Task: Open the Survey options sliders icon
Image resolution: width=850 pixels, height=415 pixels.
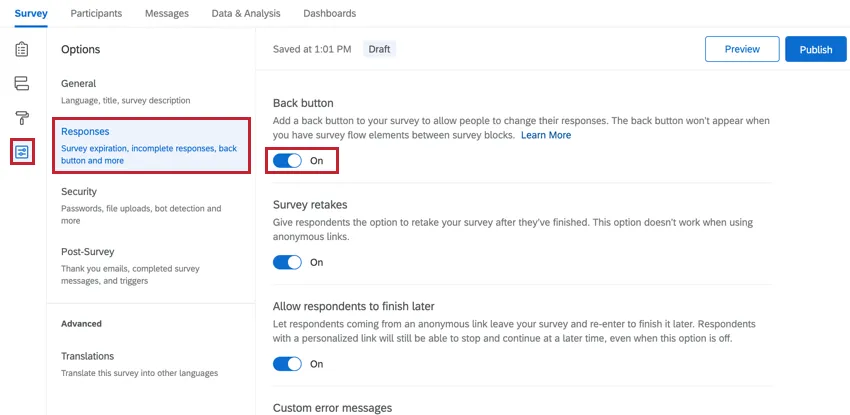Action: pyautogui.click(x=22, y=152)
